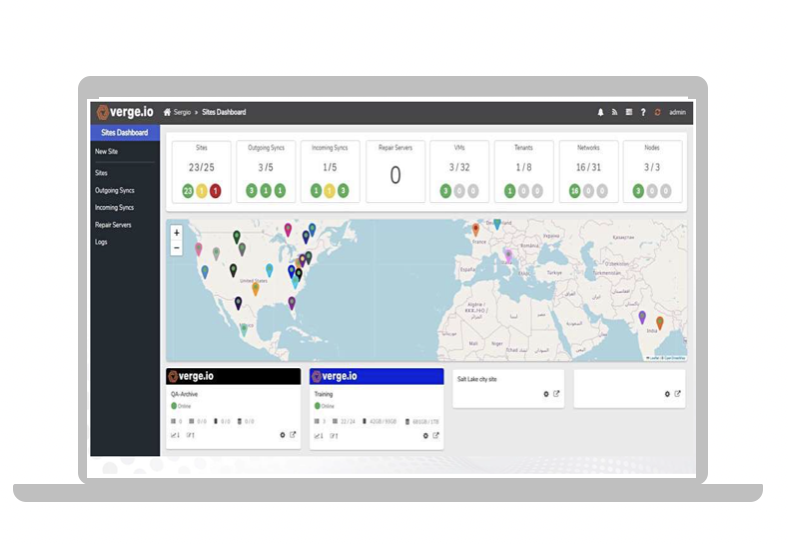Open the Repair Servers summary card

(x=395, y=171)
